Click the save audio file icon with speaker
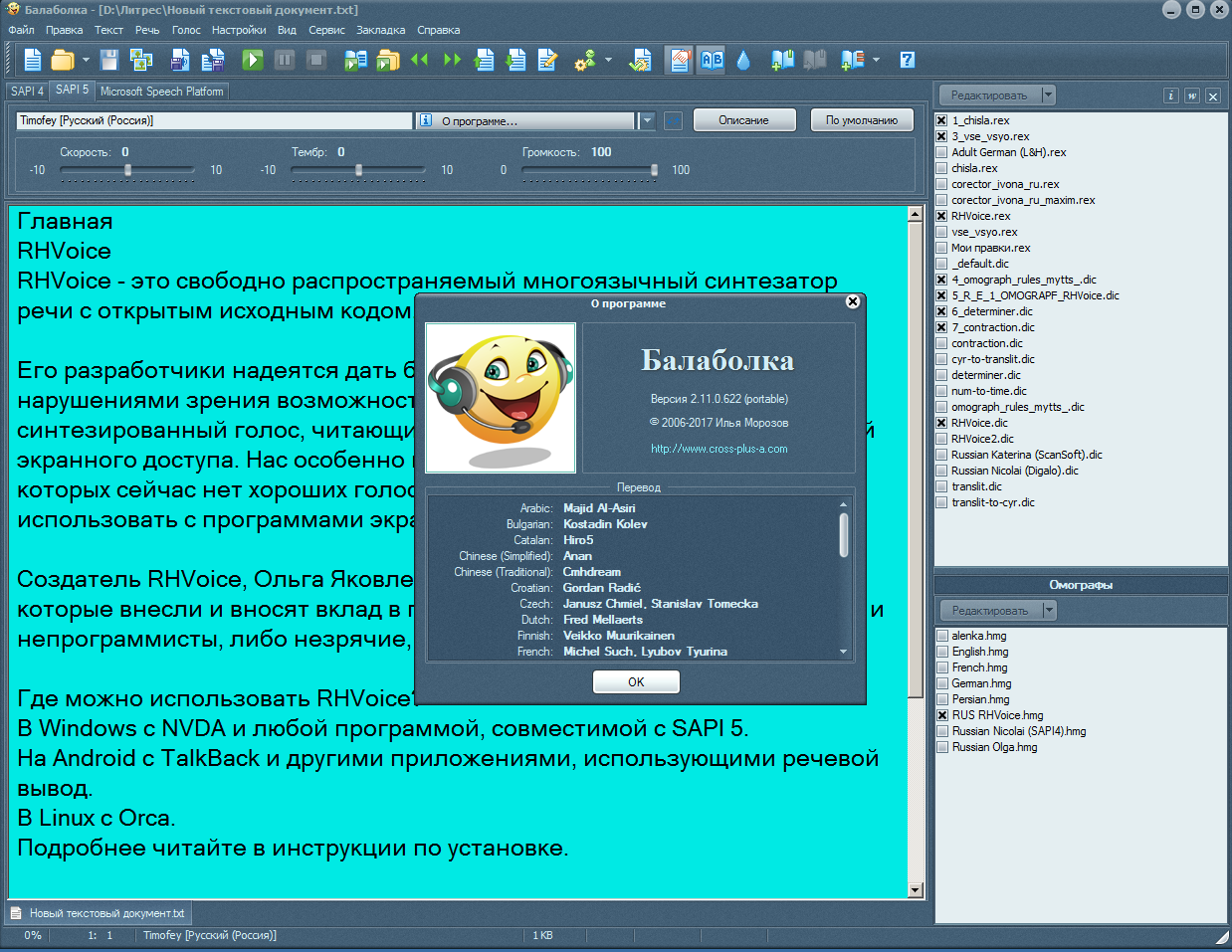Image resolution: width=1232 pixels, height=952 pixels. click(x=180, y=60)
